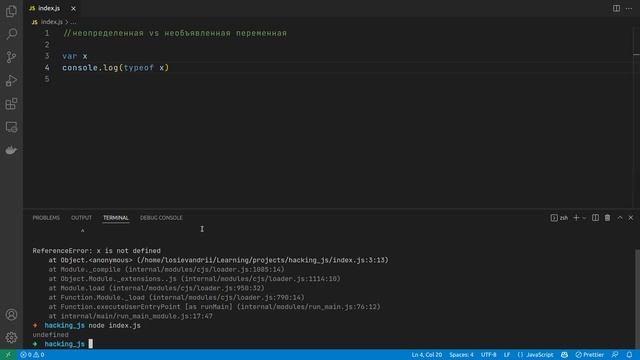640x360 pixels.
Task: Kill terminal with the trash icon
Action: tap(607, 218)
